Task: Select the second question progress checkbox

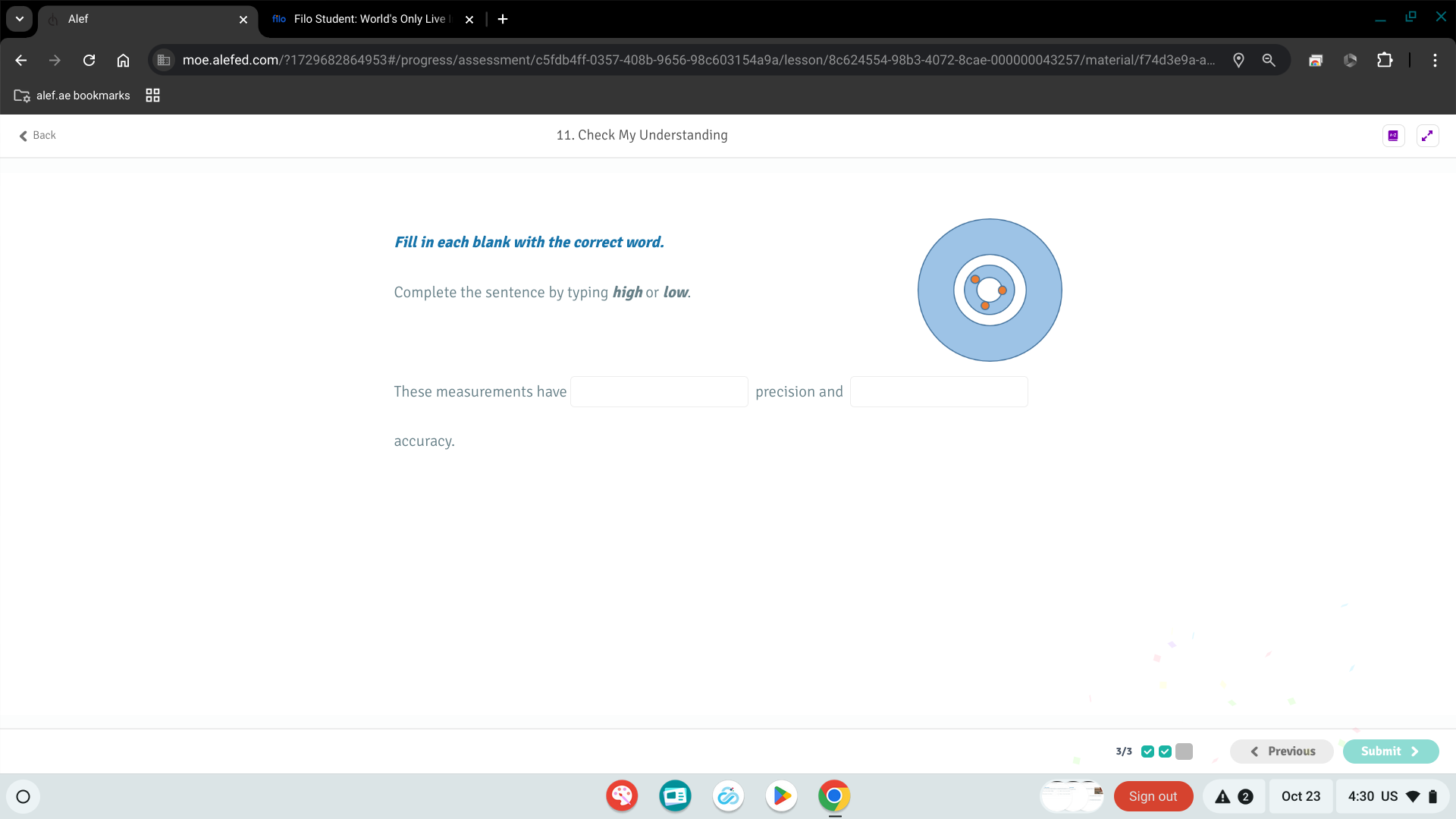Action: pyautogui.click(x=1166, y=752)
